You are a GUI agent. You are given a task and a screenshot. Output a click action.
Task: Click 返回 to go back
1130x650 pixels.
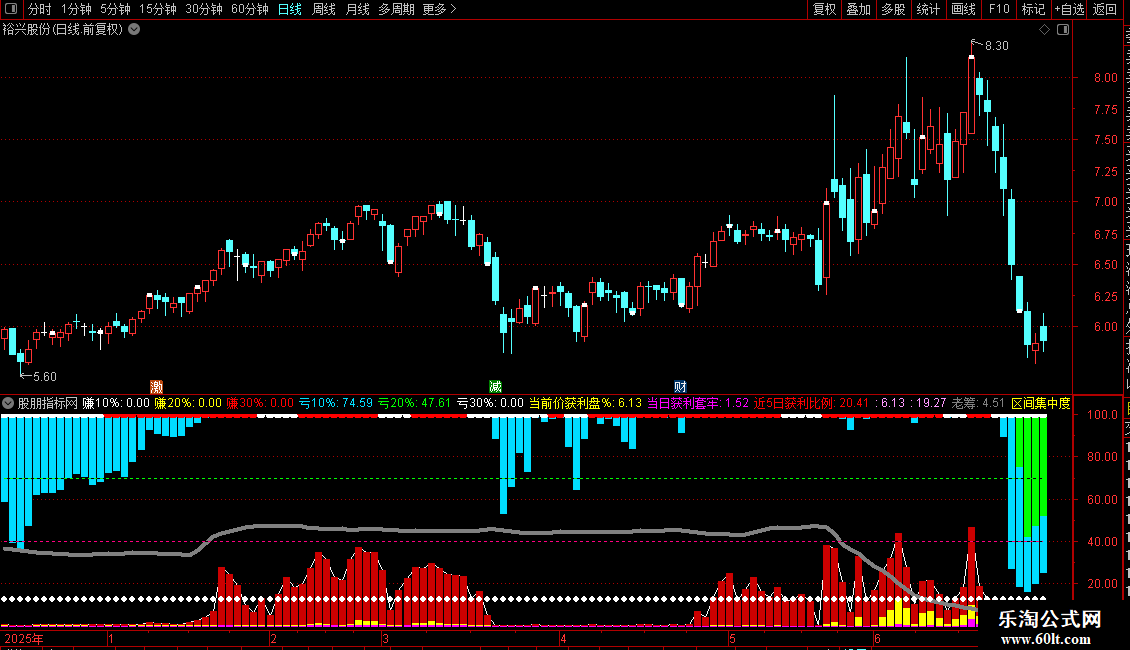pos(1104,9)
